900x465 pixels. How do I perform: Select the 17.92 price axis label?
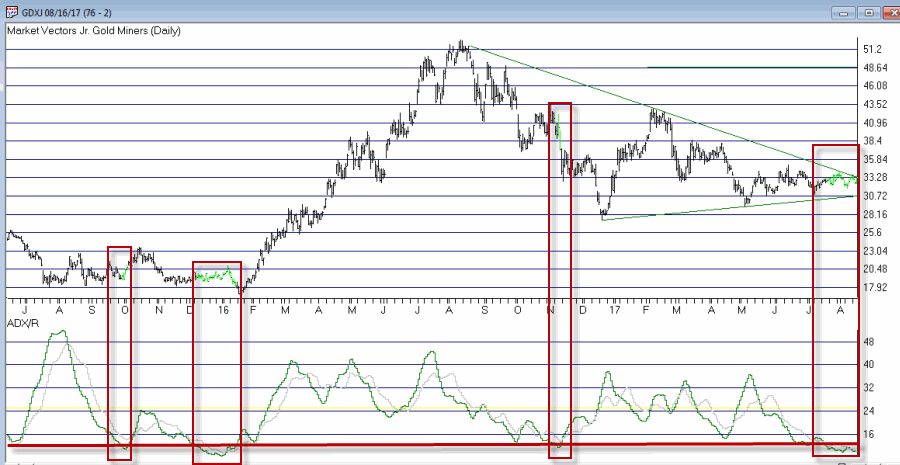[x=875, y=288]
